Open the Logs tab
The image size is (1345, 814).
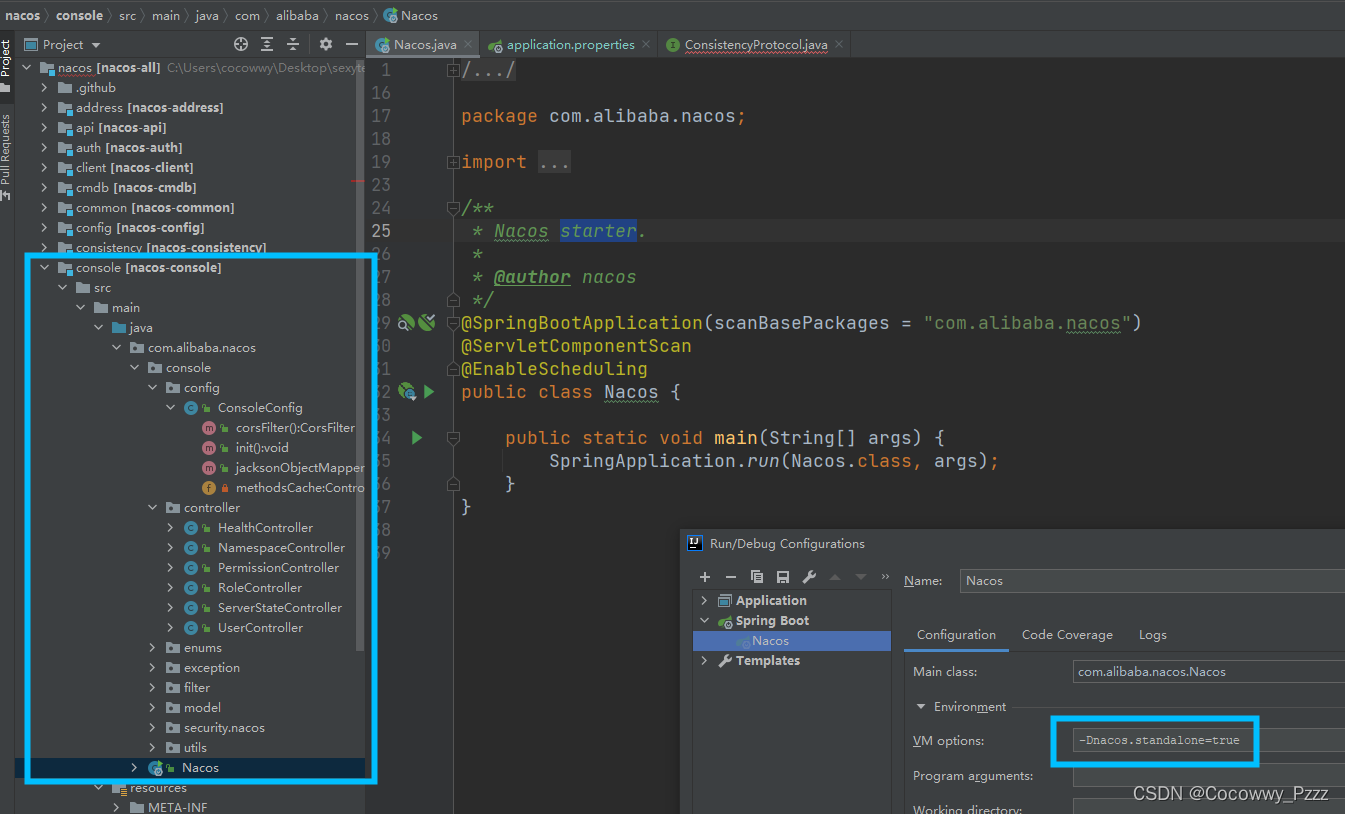pyautogui.click(x=1153, y=635)
